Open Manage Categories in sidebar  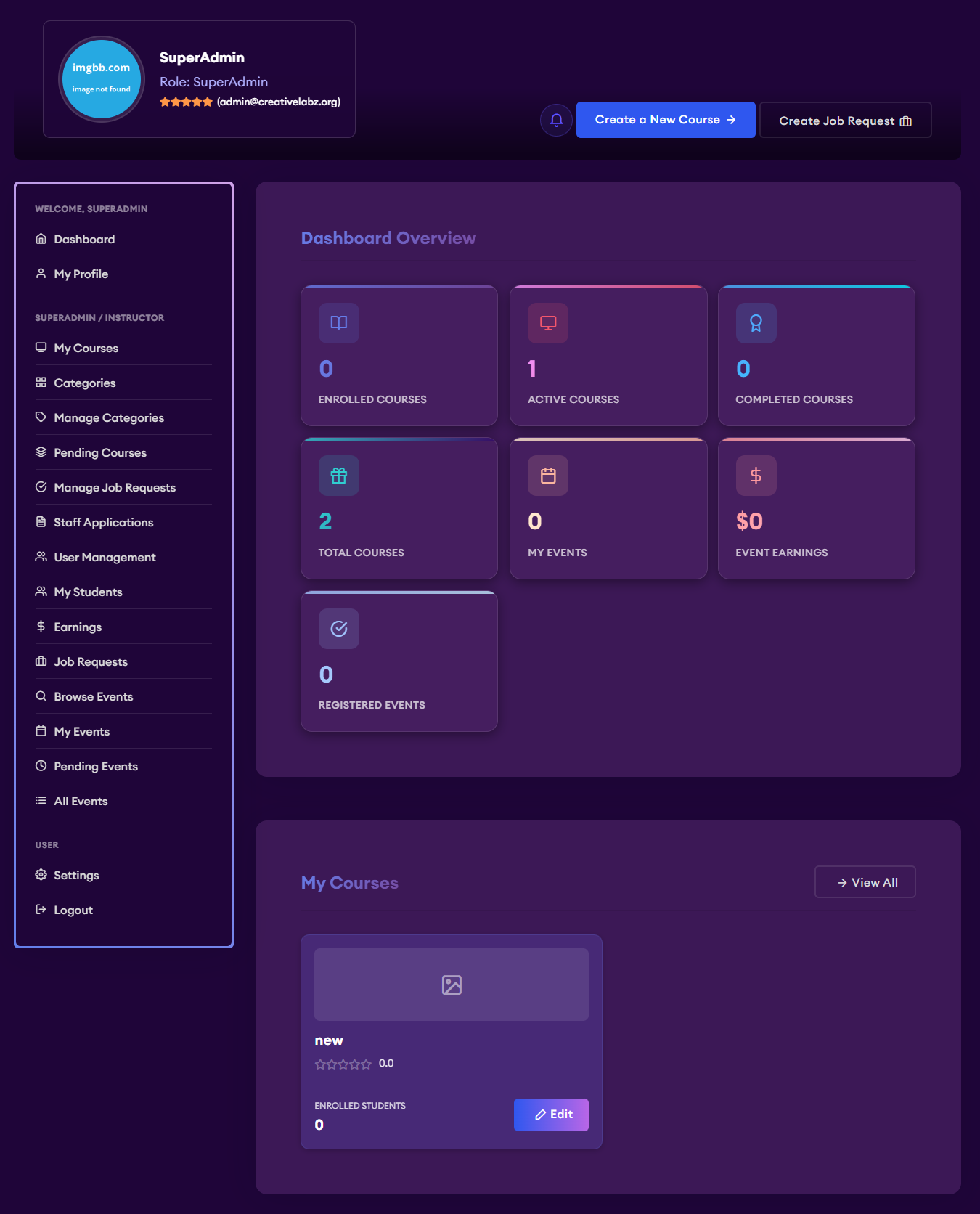point(123,417)
